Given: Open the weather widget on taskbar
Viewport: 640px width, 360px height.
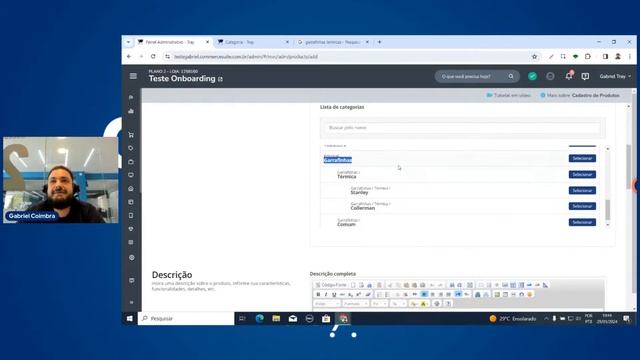Looking at the screenshot, I should [513, 318].
